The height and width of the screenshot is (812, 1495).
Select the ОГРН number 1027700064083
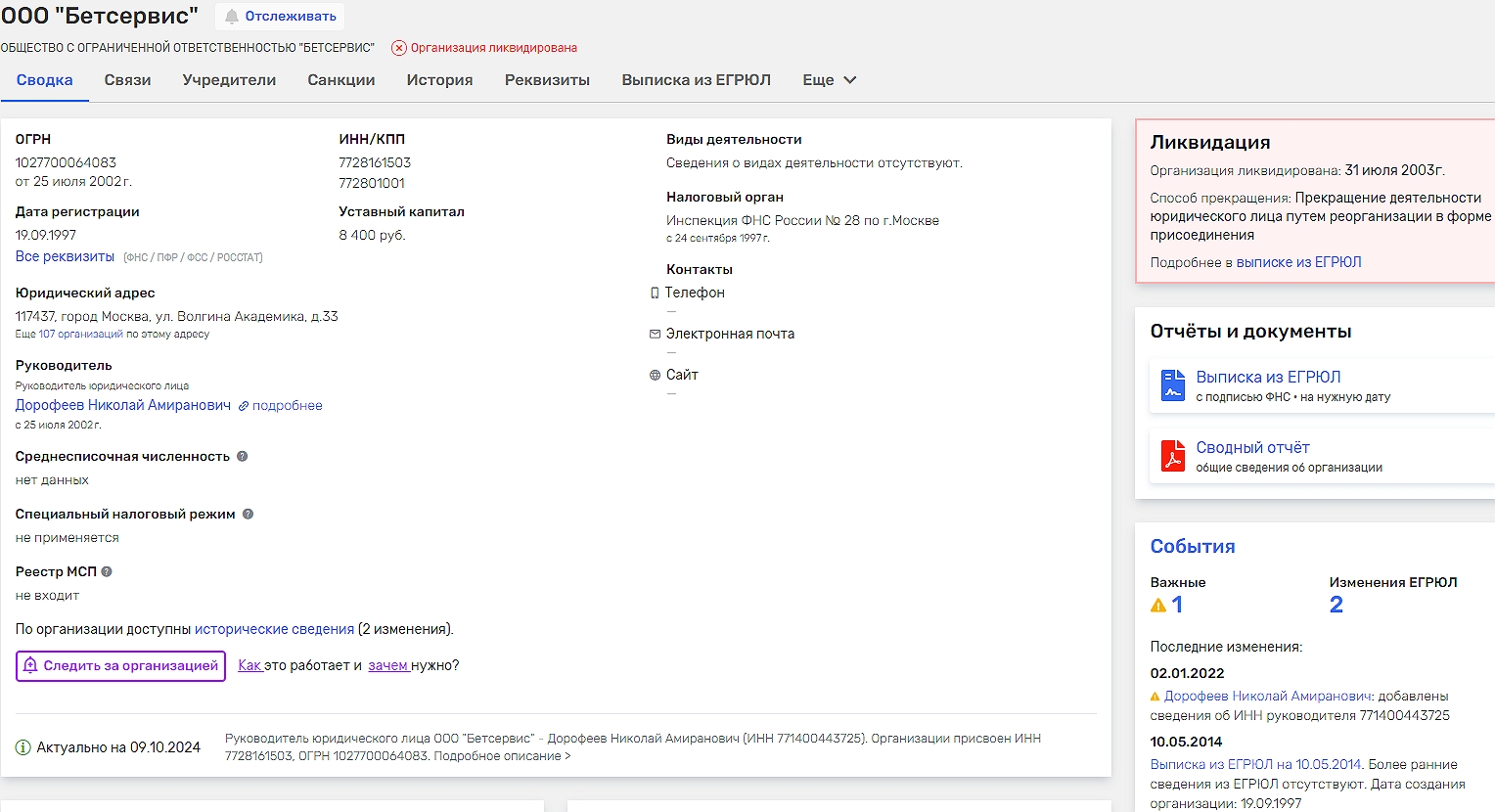(x=66, y=162)
